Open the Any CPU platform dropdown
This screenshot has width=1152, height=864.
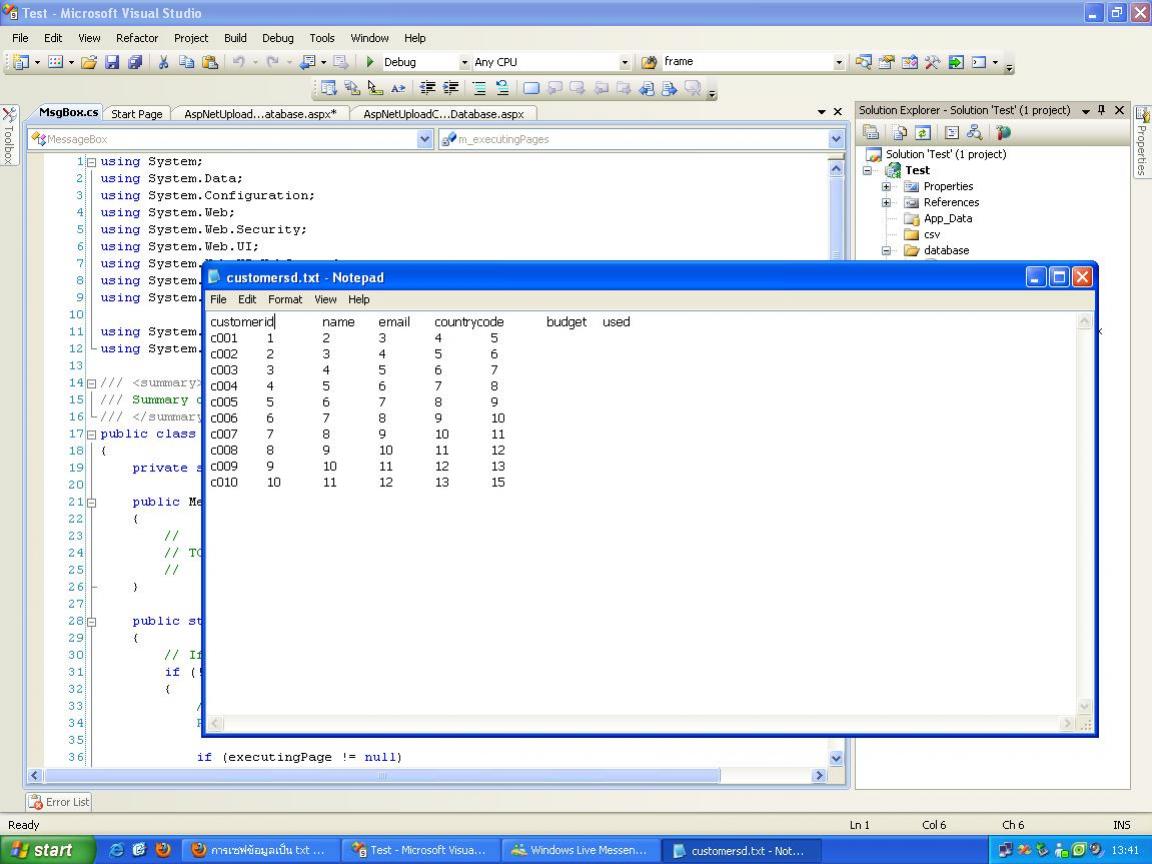[x=625, y=62]
